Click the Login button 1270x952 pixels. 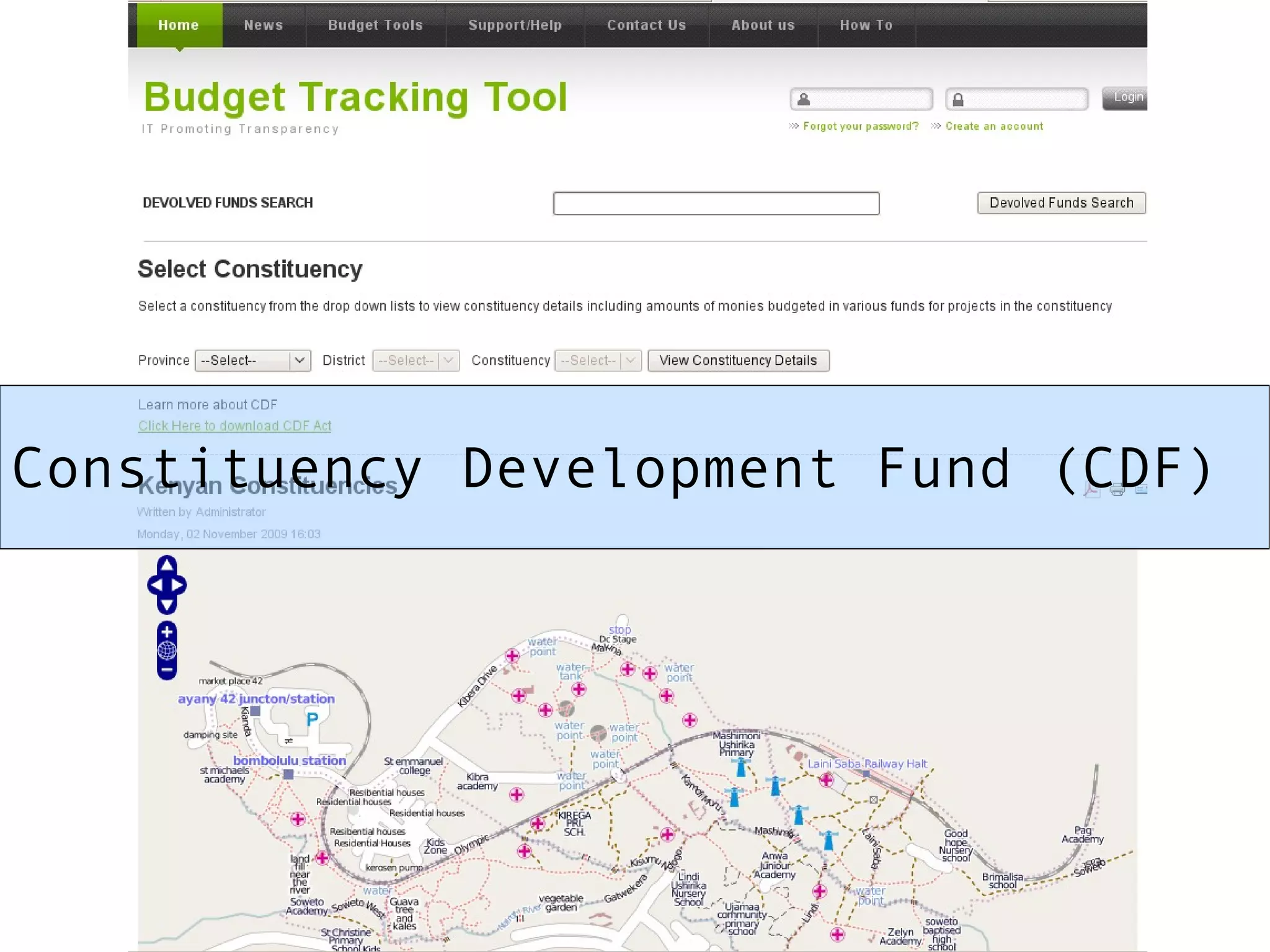[x=1125, y=98]
